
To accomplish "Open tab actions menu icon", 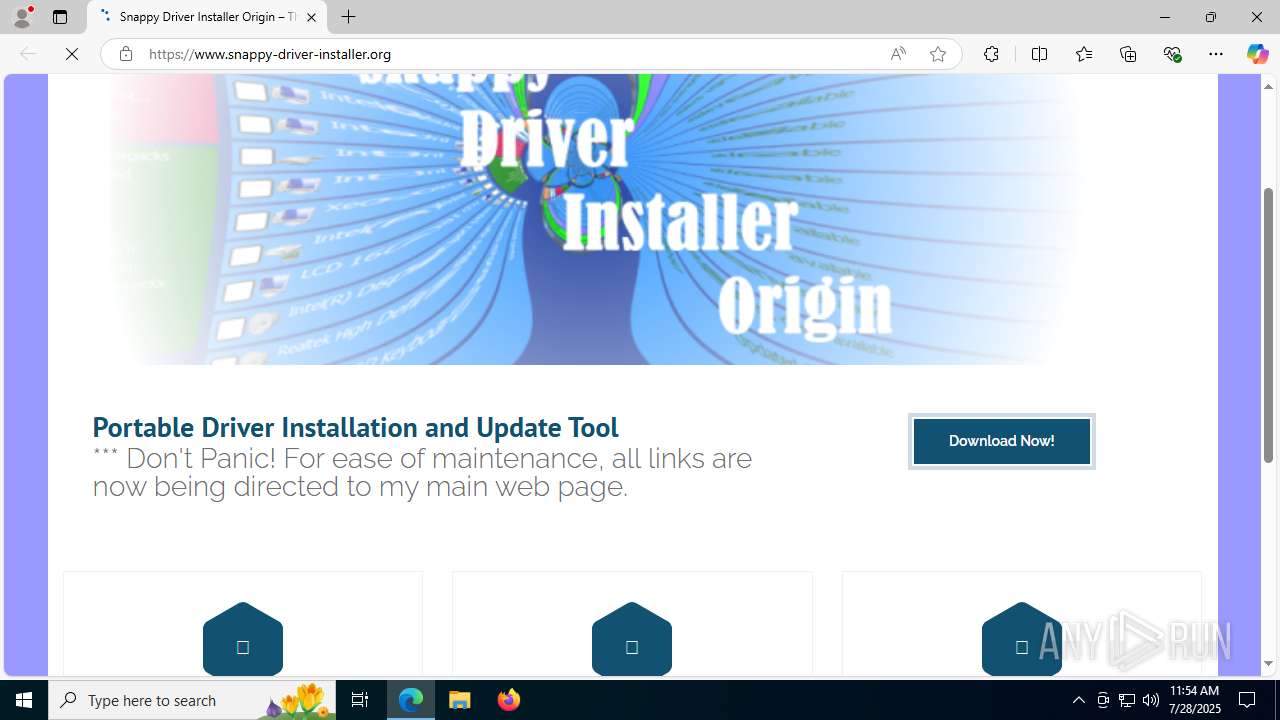I will pyautogui.click(x=60, y=17).
